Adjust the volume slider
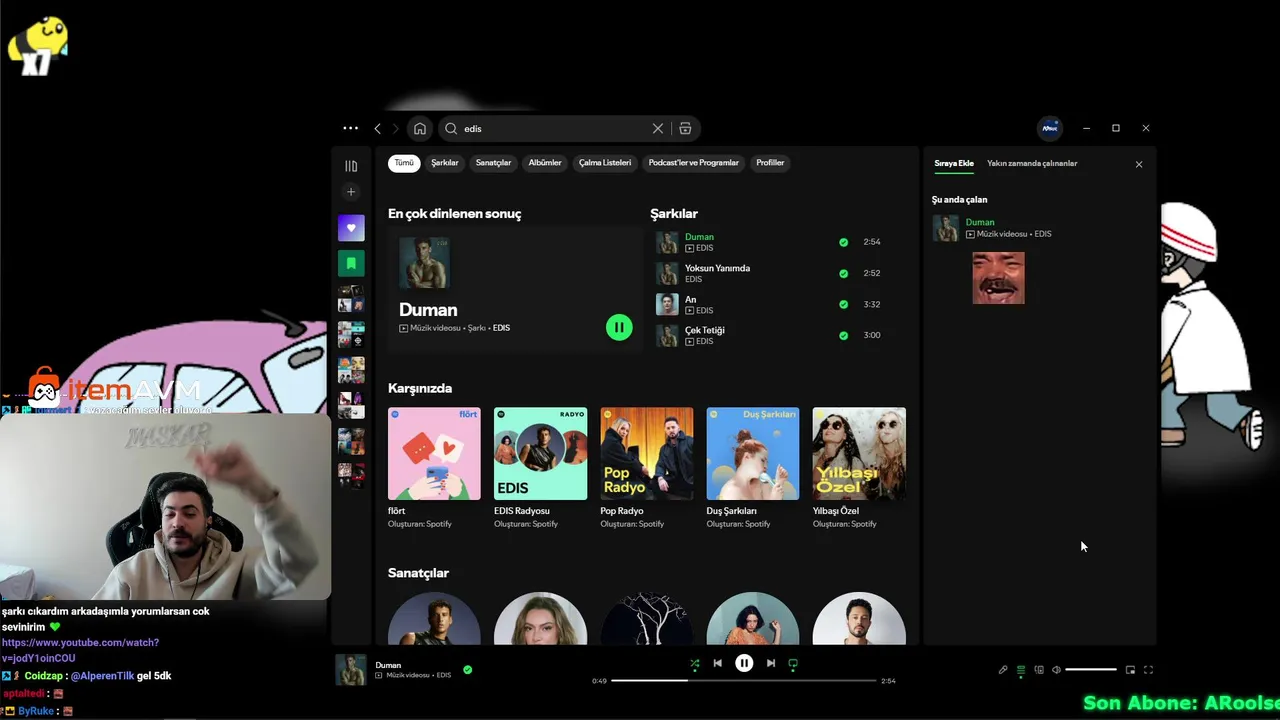Screen dimensions: 1280x720 click(1091, 670)
